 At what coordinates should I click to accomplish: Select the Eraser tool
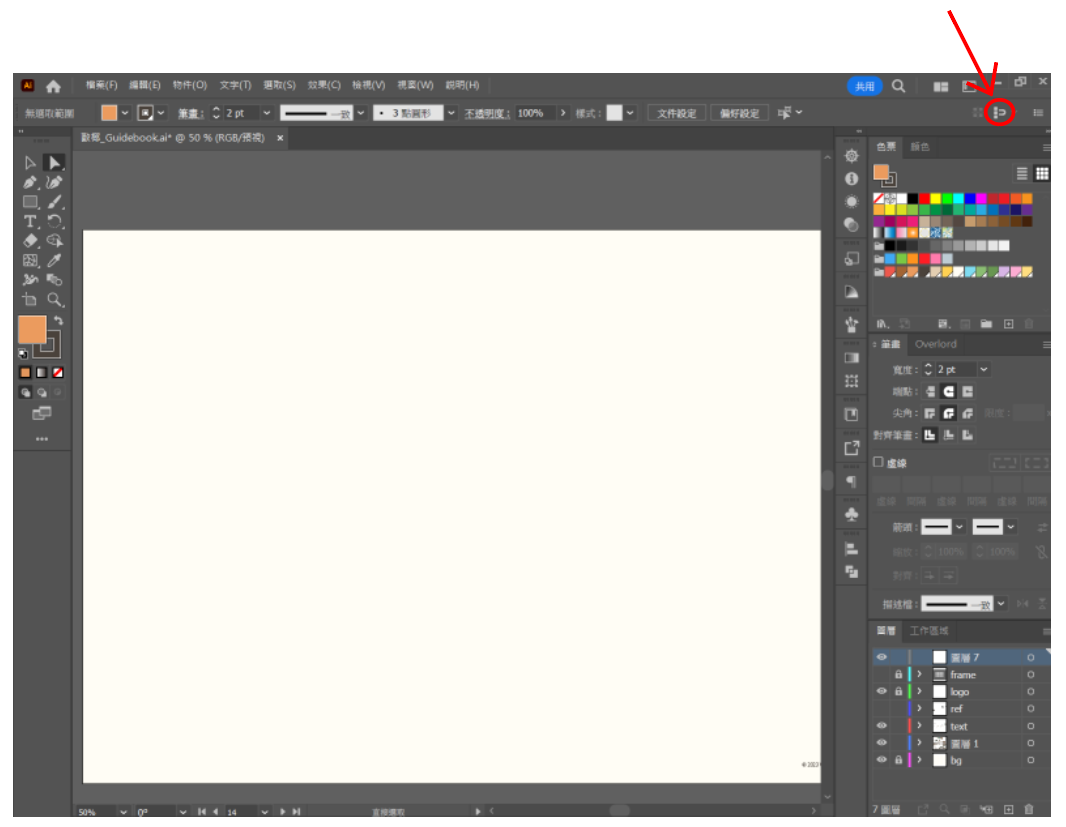click(30, 241)
